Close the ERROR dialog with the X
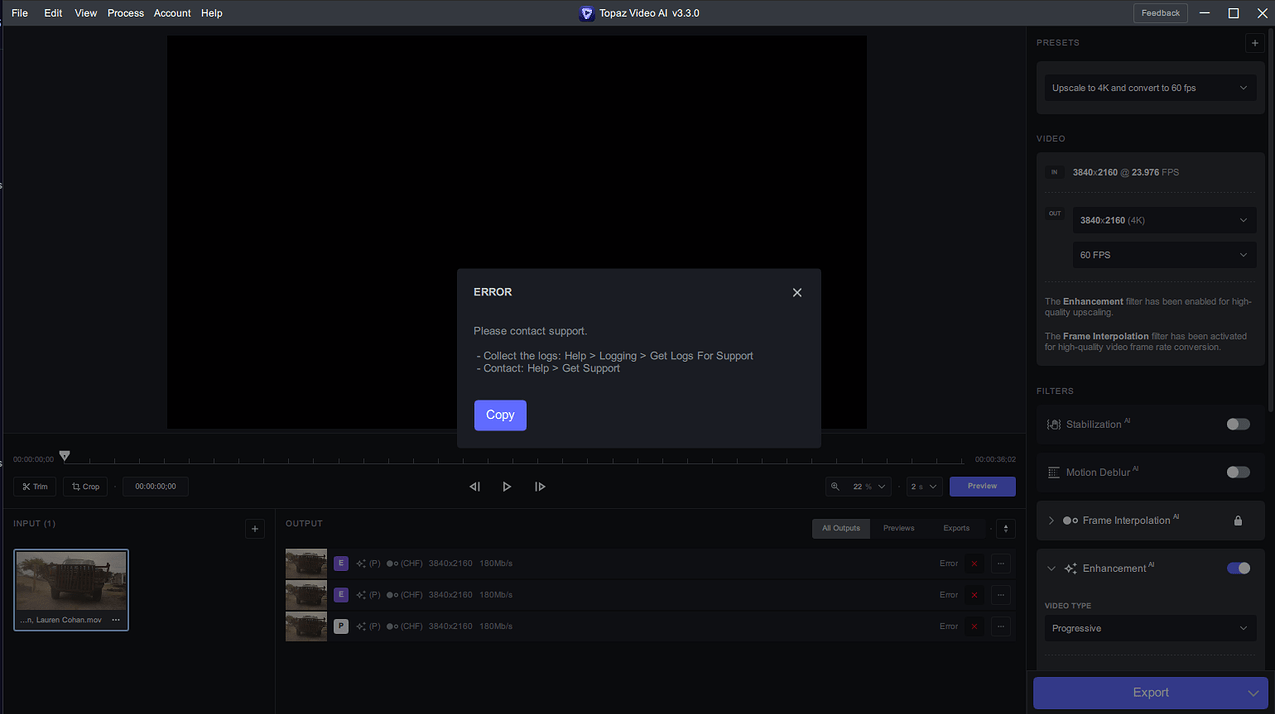This screenshot has height=714, width=1275. click(797, 293)
